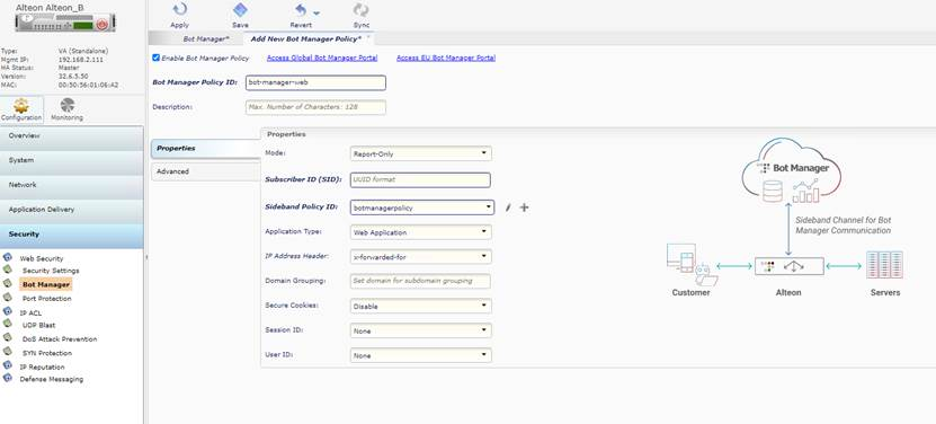Click the Bot Manager node icon
The width and height of the screenshot is (936, 424).
click(7, 283)
